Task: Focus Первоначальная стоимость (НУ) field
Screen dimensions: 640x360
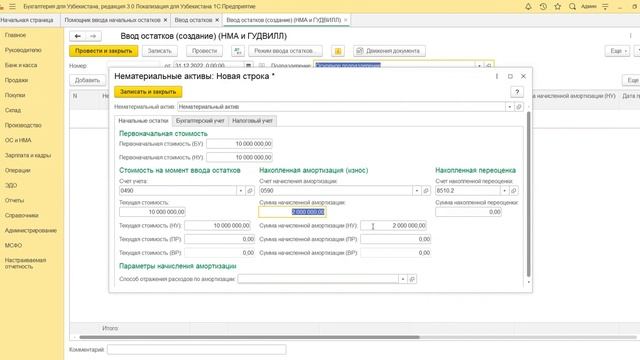Action: coord(240,158)
